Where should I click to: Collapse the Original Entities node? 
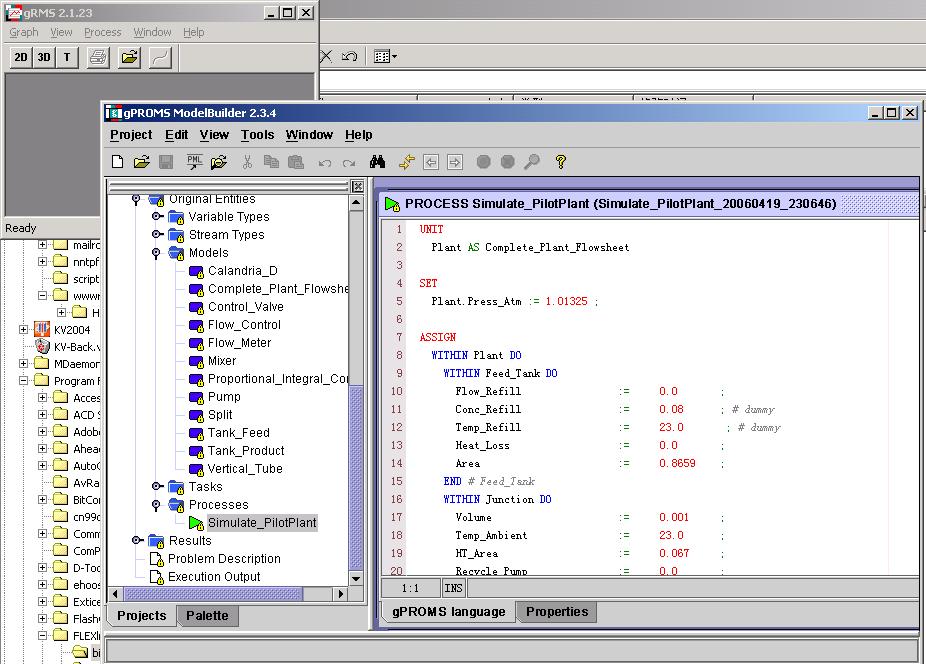[x=136, y=199]
